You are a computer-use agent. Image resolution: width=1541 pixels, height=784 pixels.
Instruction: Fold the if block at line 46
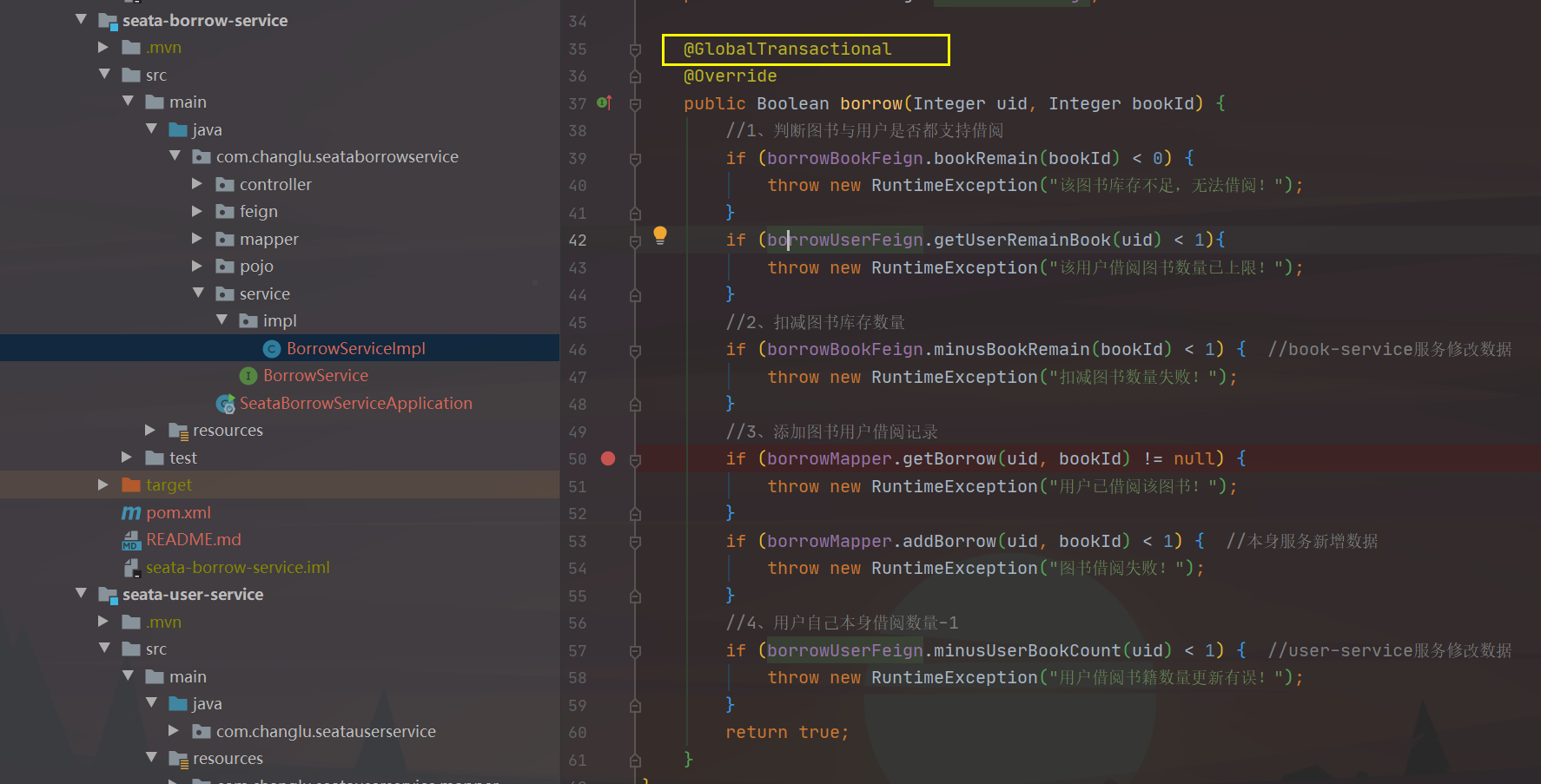[635, 350]
